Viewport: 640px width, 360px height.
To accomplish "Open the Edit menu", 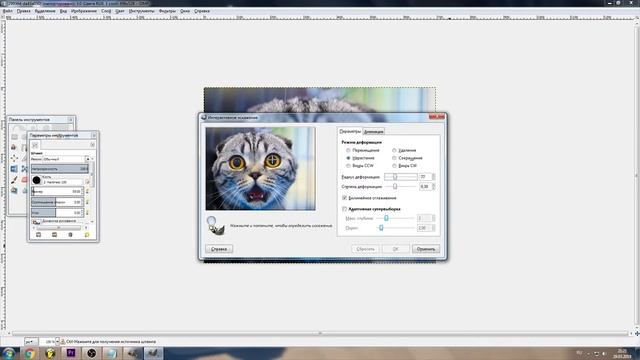I will [x=24, y=11].
